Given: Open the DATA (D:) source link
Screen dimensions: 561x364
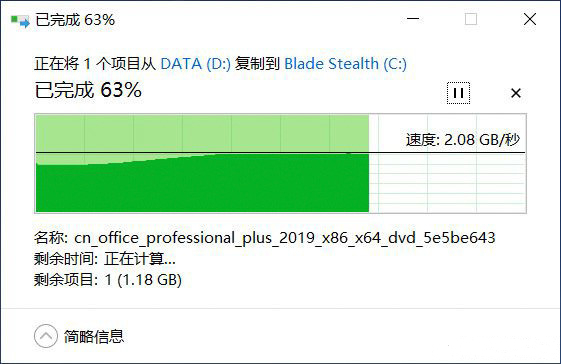Looking at the screenshot, I should pos(195,64).
